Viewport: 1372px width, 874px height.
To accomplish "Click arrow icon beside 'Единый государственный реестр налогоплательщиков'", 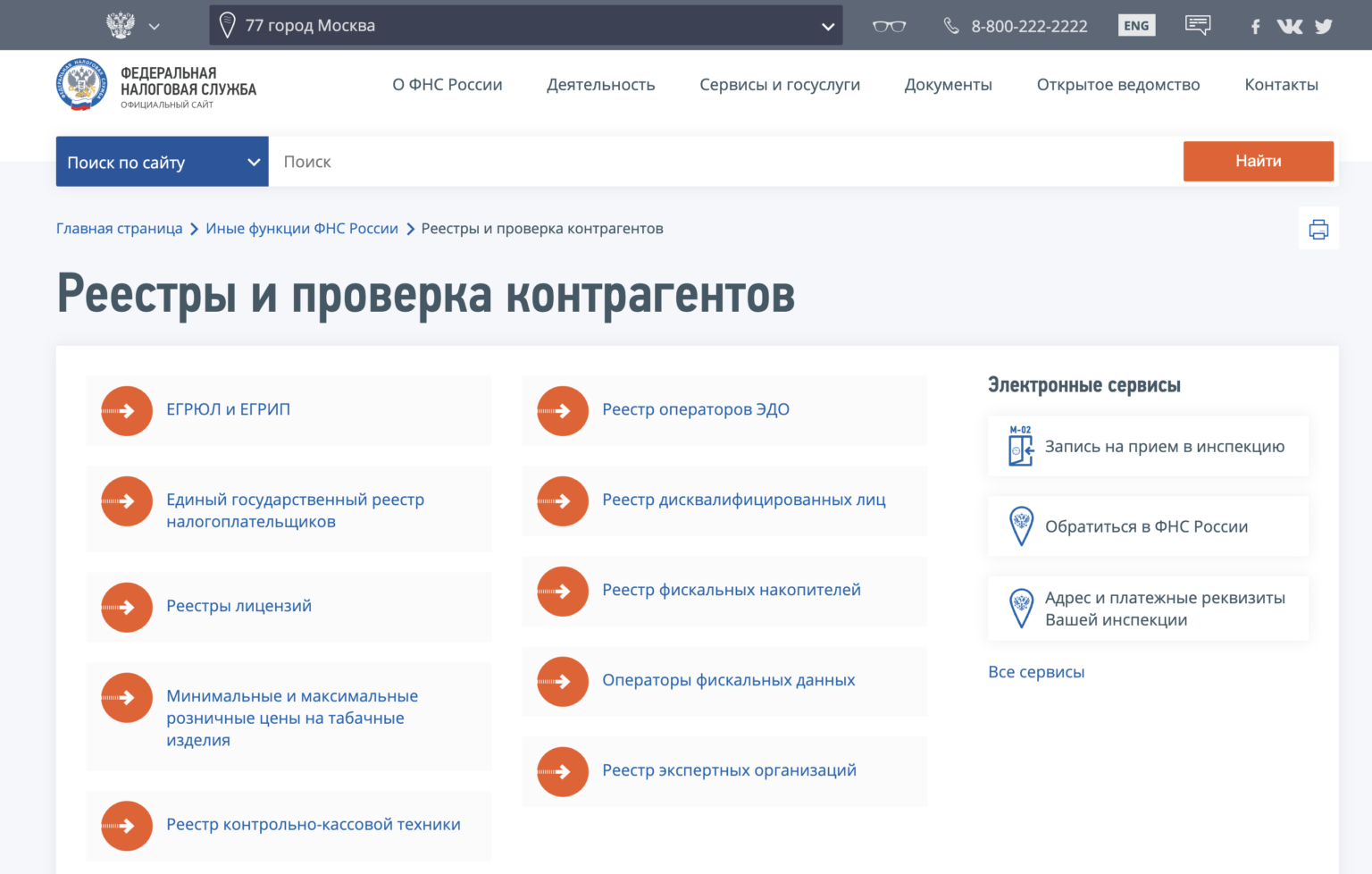I will point(127,501).
